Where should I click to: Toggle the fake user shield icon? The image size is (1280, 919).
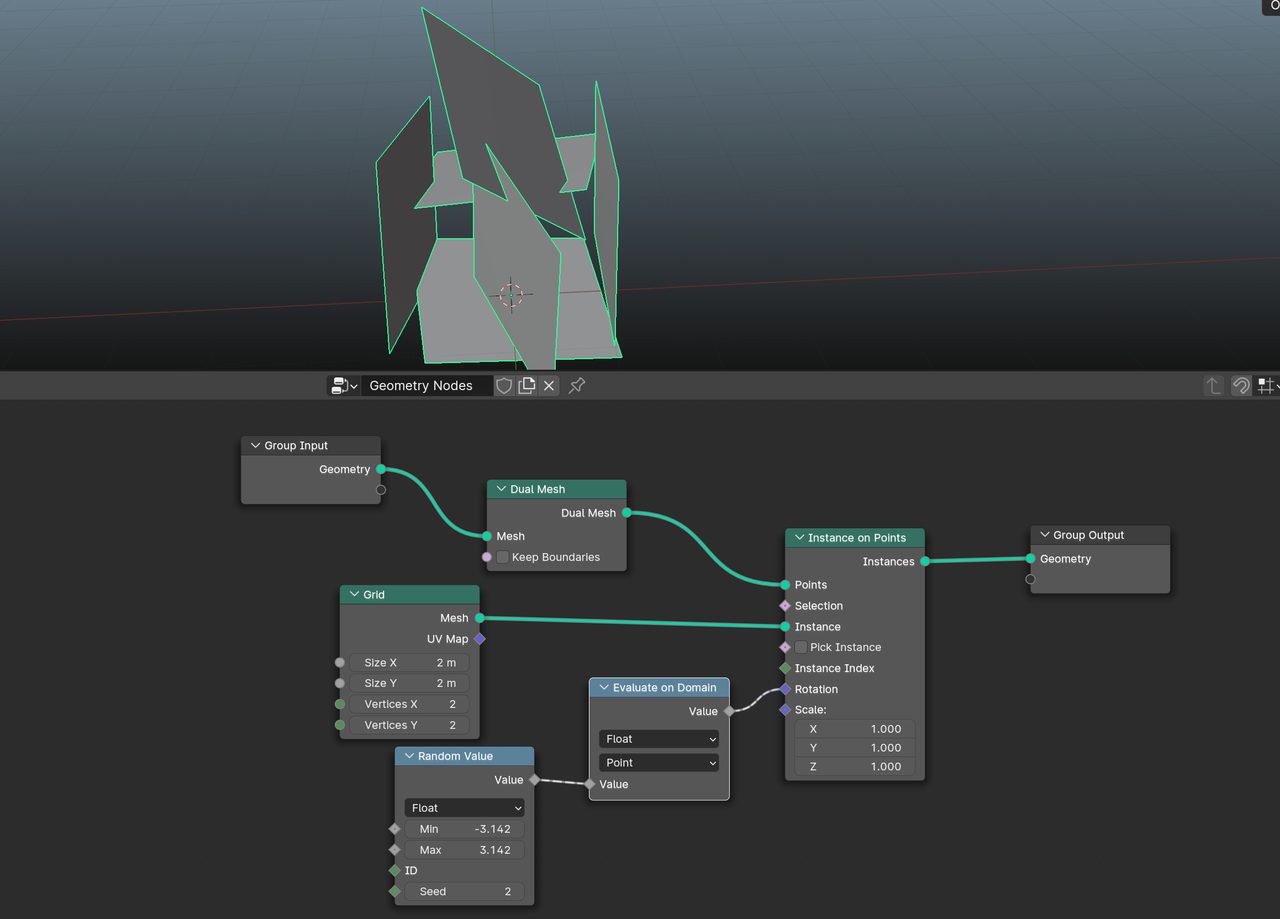tap(504, 386)
